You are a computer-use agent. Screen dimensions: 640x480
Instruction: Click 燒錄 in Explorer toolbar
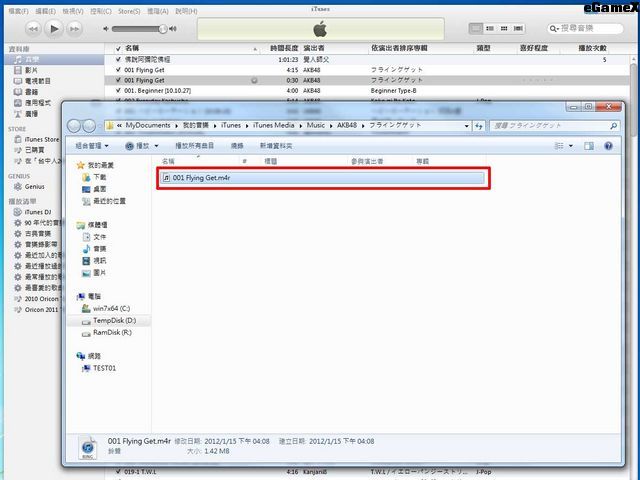point(237,146)
